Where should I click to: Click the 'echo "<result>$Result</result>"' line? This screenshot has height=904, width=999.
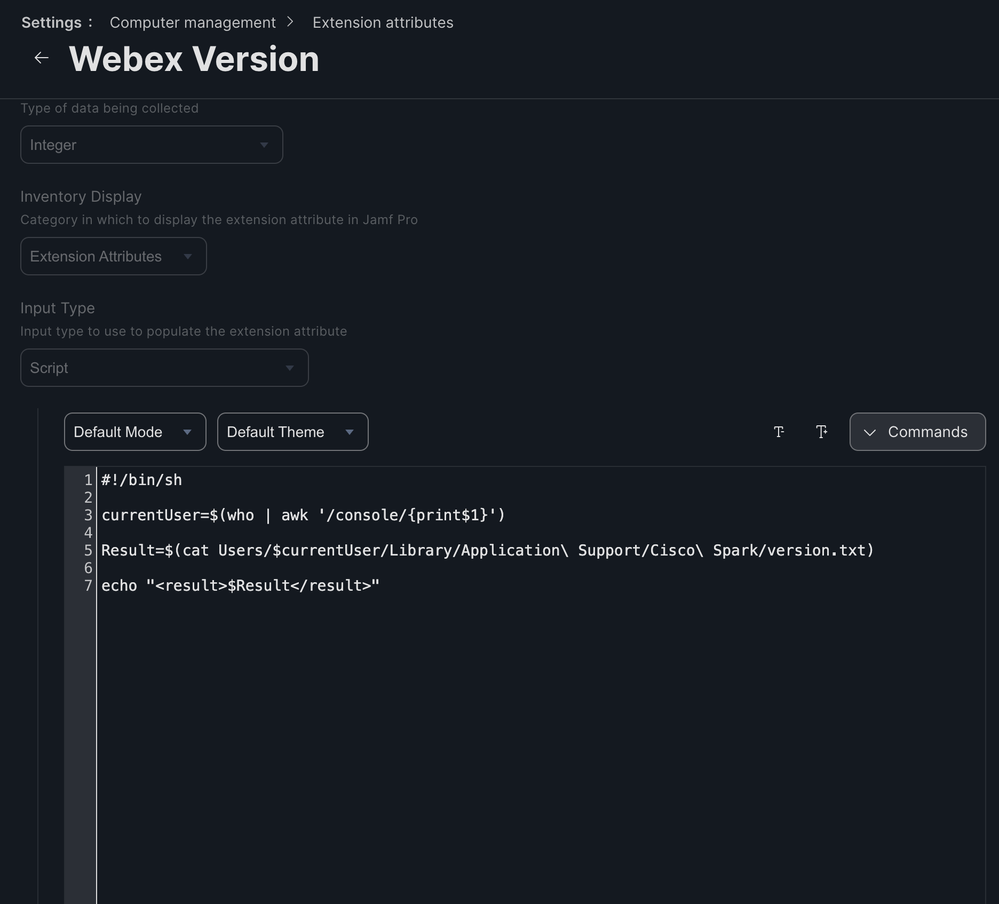point(240,585)
